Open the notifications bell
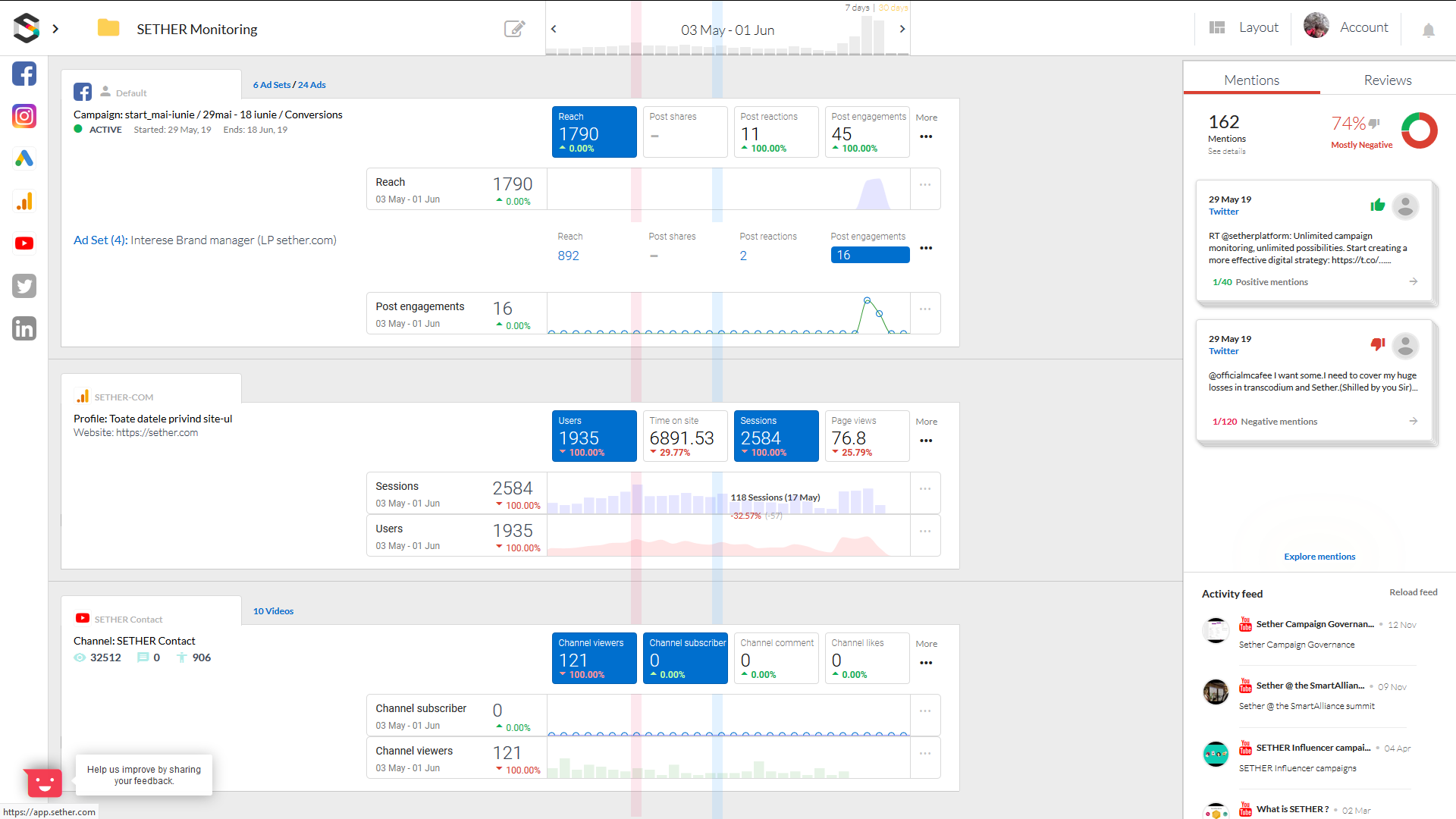This screenshot has height=819, width=1456. pyautogui.click(x=1428, y=30)
